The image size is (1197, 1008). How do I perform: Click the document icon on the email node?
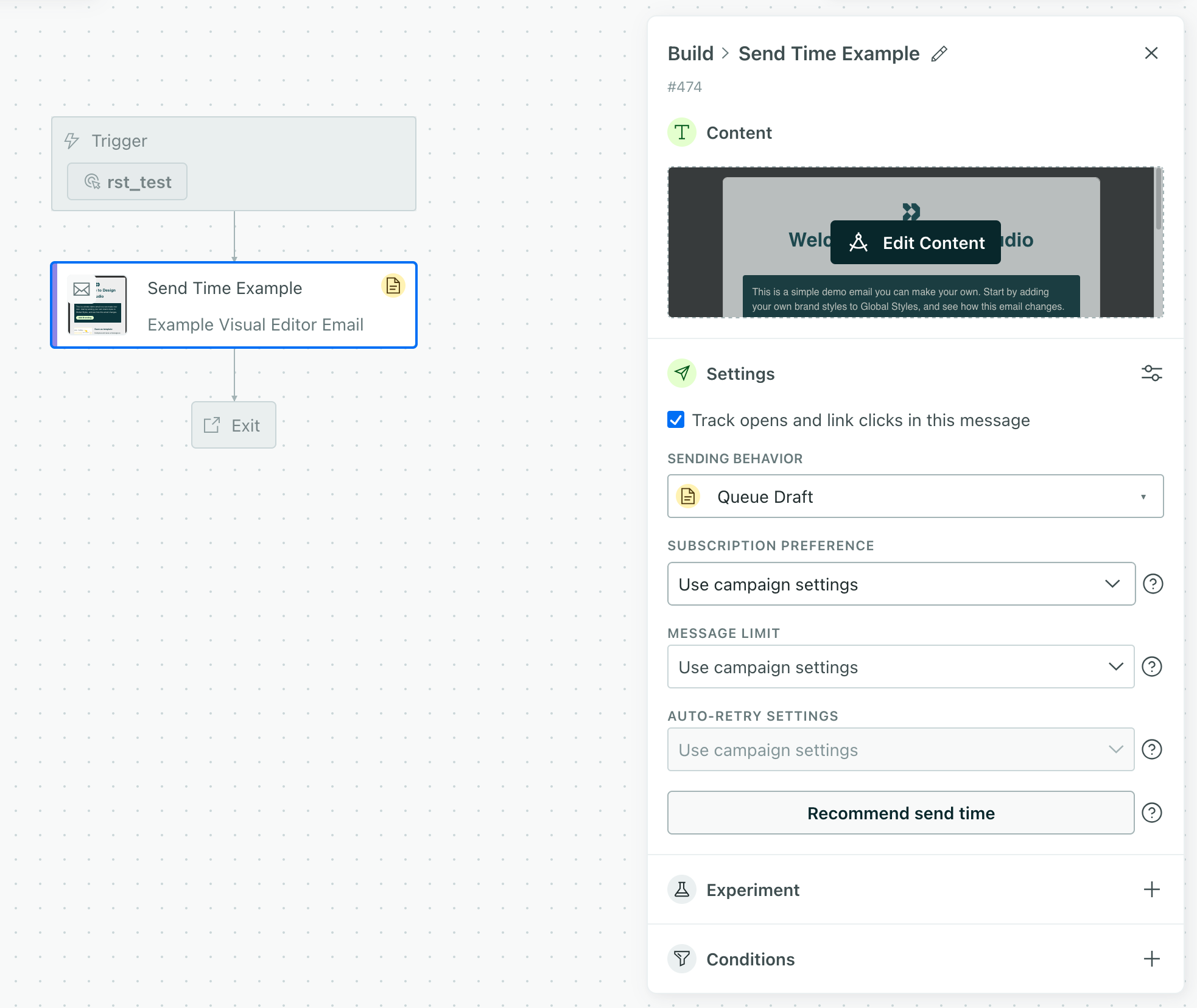tap(393, 286)
